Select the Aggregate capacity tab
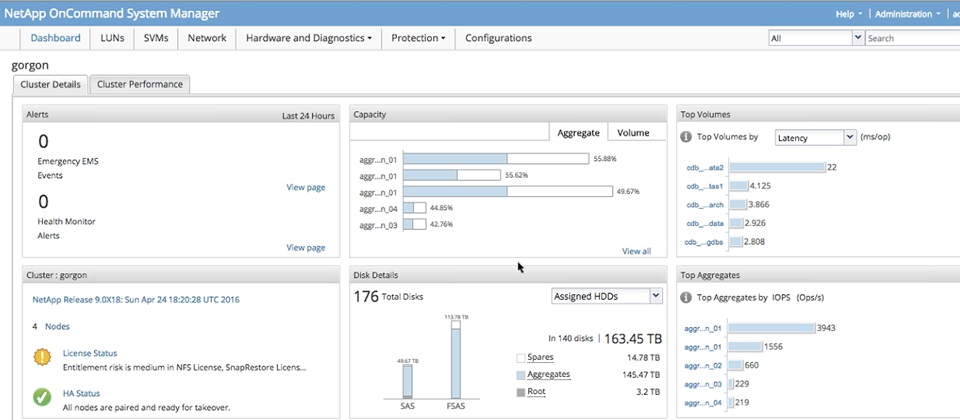The width and height of the screenshot is (960, 420). pyautogui.click(x=577, y=132)
